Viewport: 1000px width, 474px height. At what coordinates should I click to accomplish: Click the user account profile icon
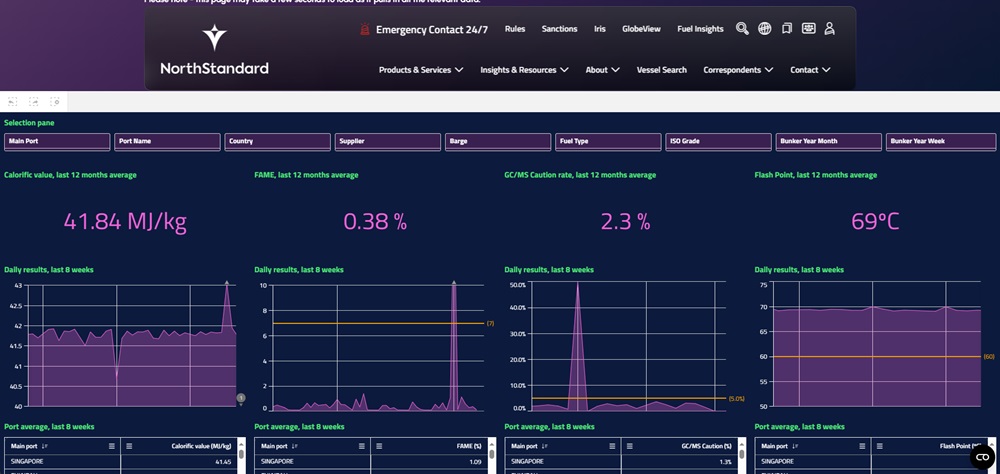click(829, 29)
